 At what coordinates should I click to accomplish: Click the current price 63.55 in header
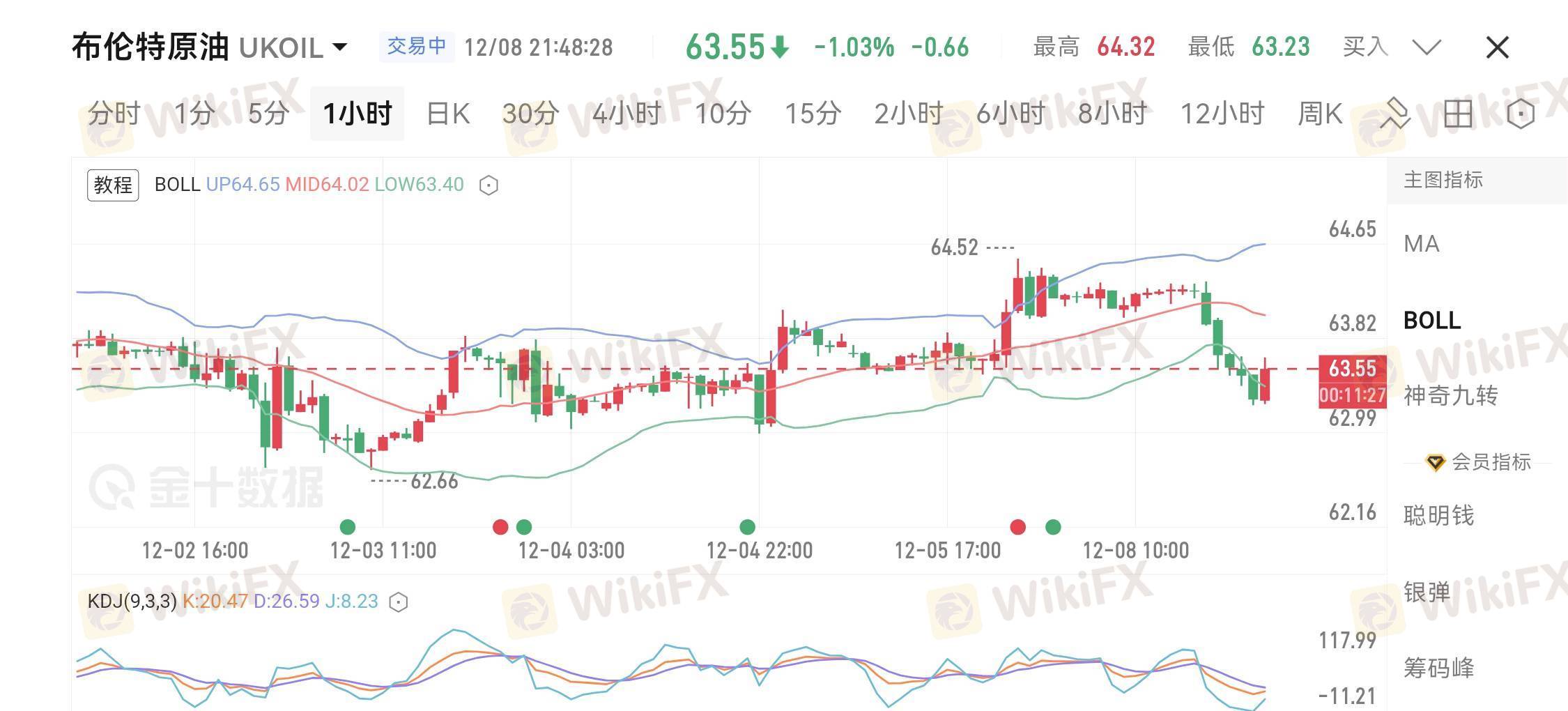point(725,47)
